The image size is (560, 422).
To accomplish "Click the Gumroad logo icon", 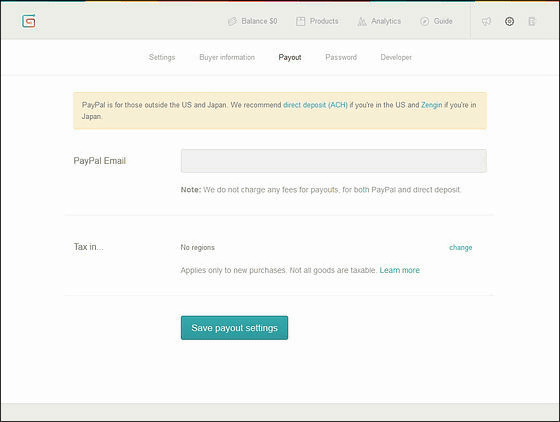I will tap(29, 21).
